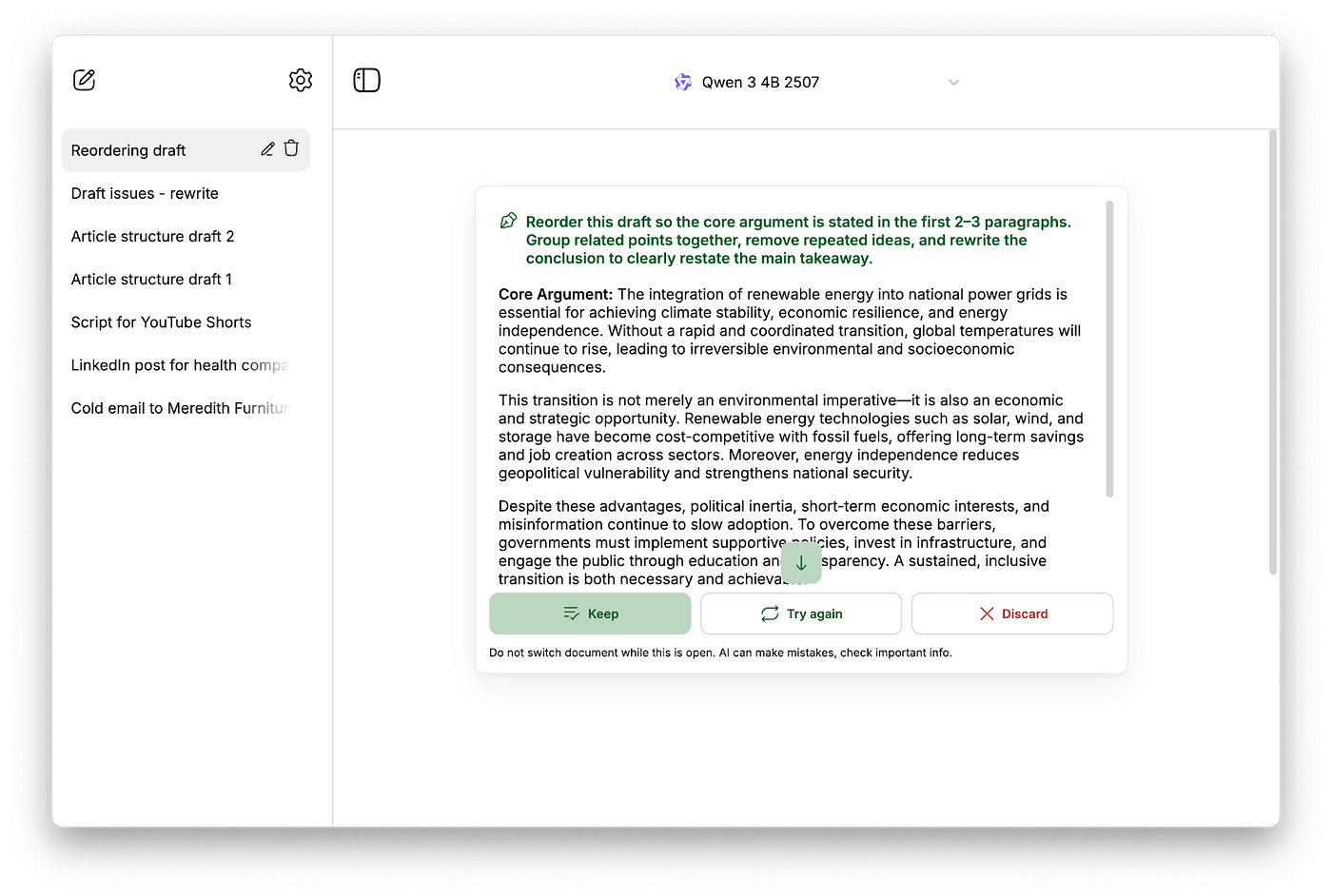Click the scroll-down arrow button
The width and height of the screenshot is (1332, 896).
[801, 563]
